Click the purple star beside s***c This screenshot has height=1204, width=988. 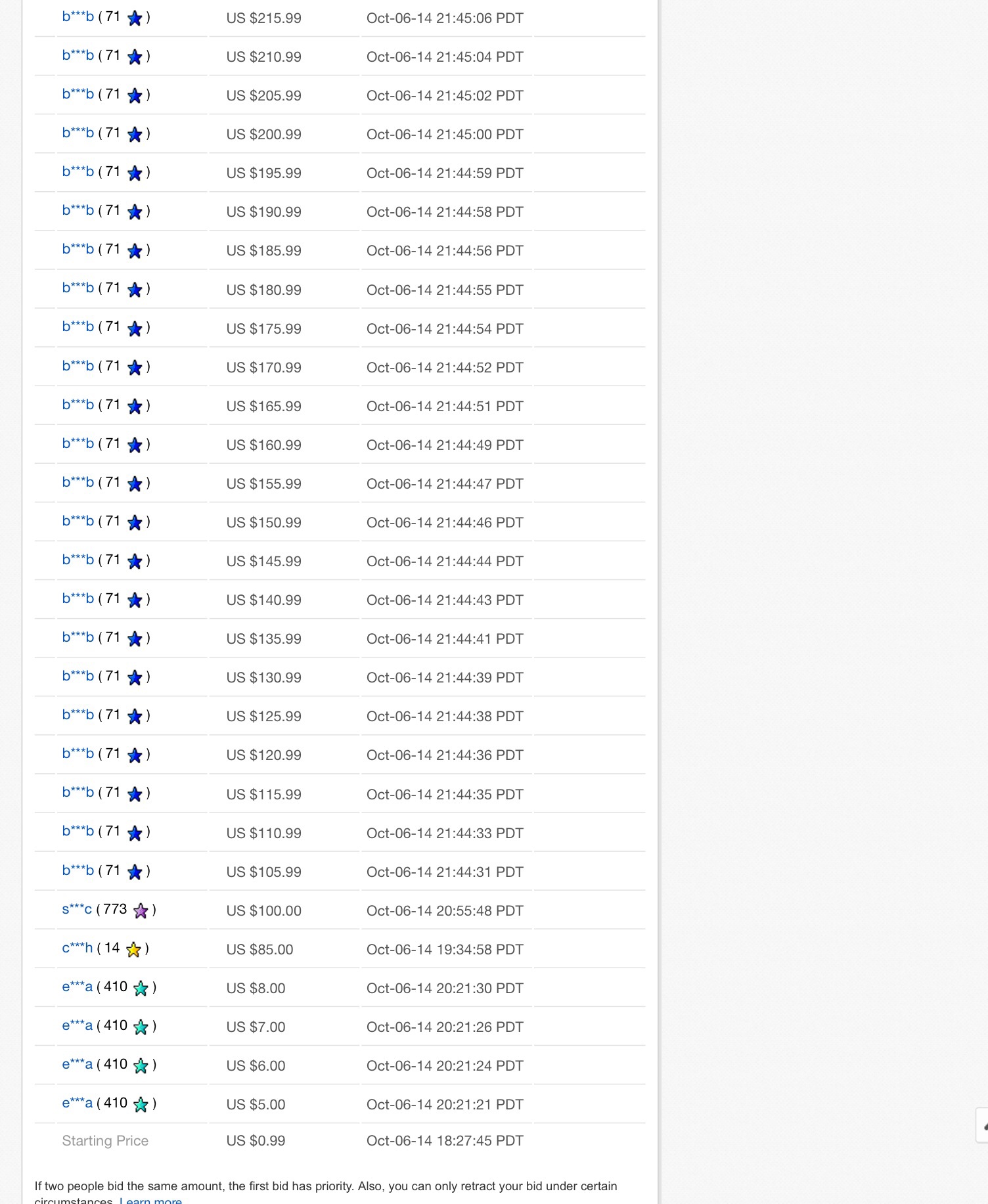(141, 910)
